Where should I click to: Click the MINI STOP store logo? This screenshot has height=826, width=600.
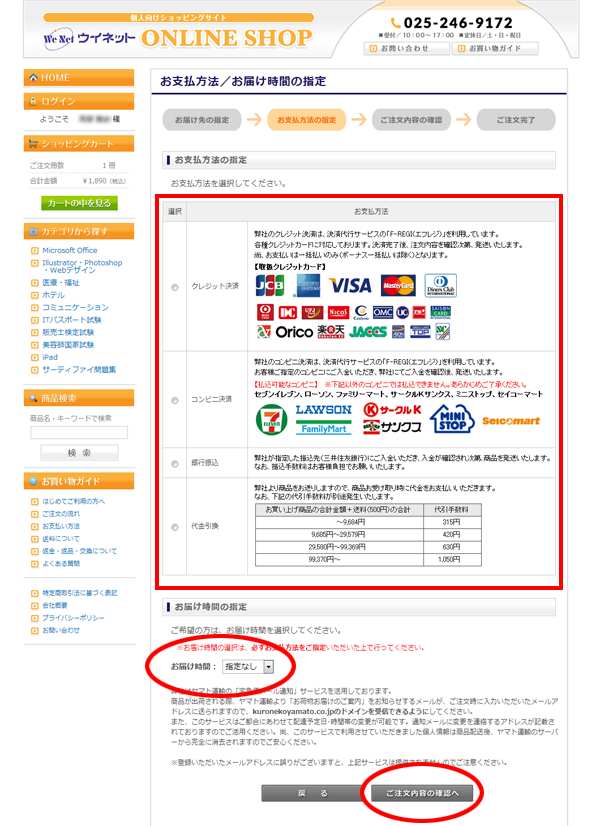pyautogui.click(x=452, y=419)
